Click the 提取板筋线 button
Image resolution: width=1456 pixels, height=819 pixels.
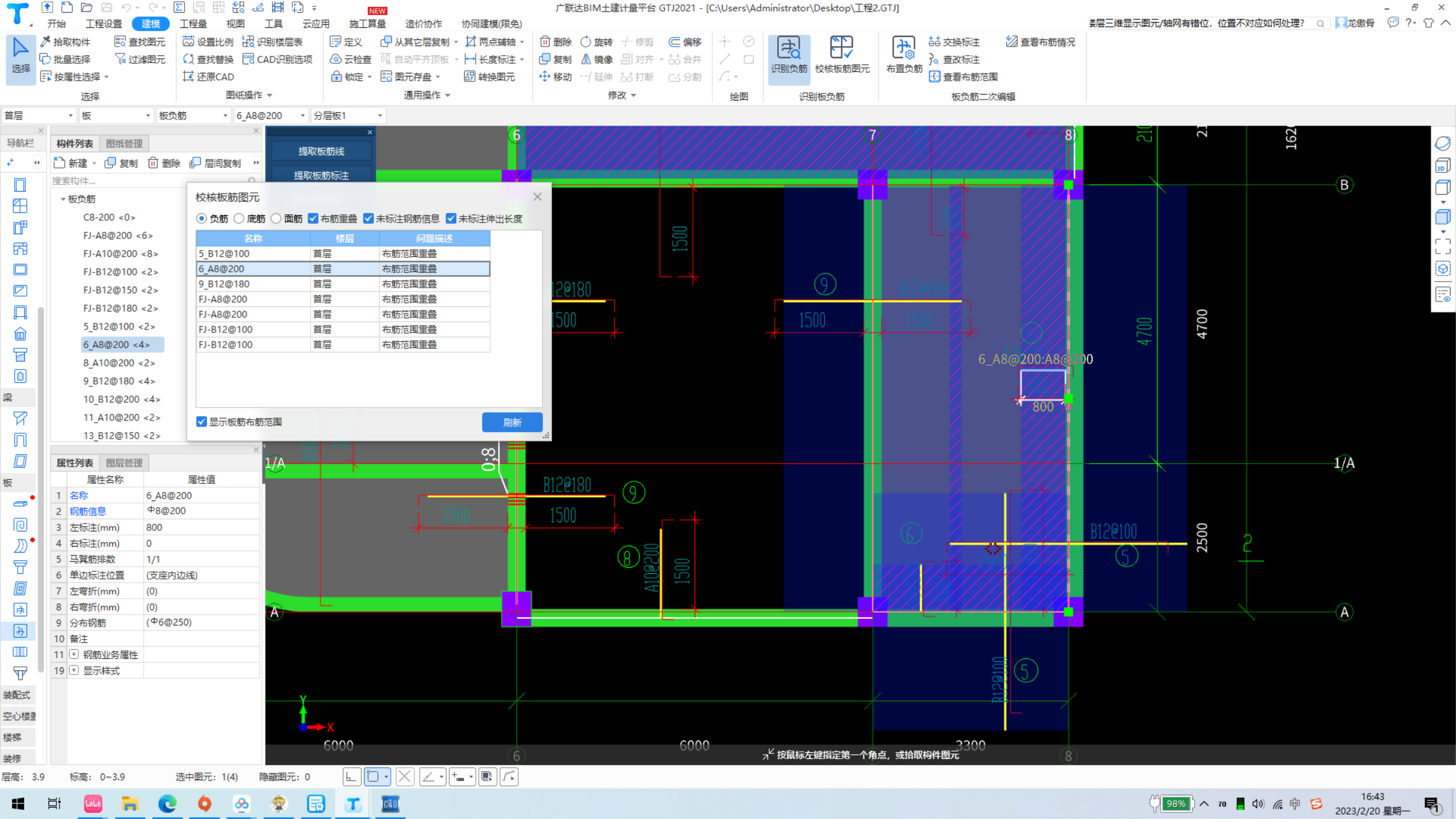pyautogui.click(x=321, y=151)
